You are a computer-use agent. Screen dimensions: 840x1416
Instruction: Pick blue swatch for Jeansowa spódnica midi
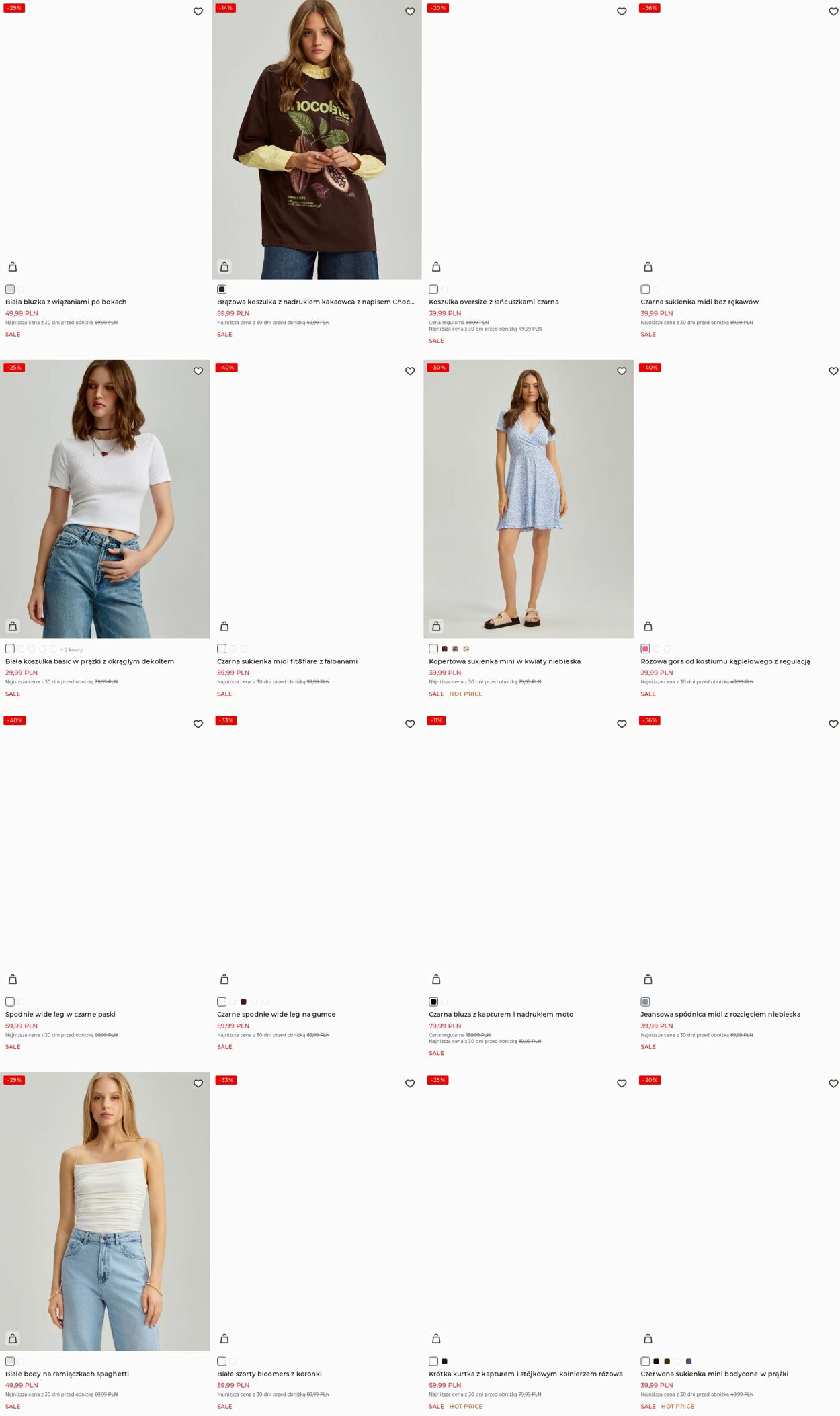click(645, 1002)
